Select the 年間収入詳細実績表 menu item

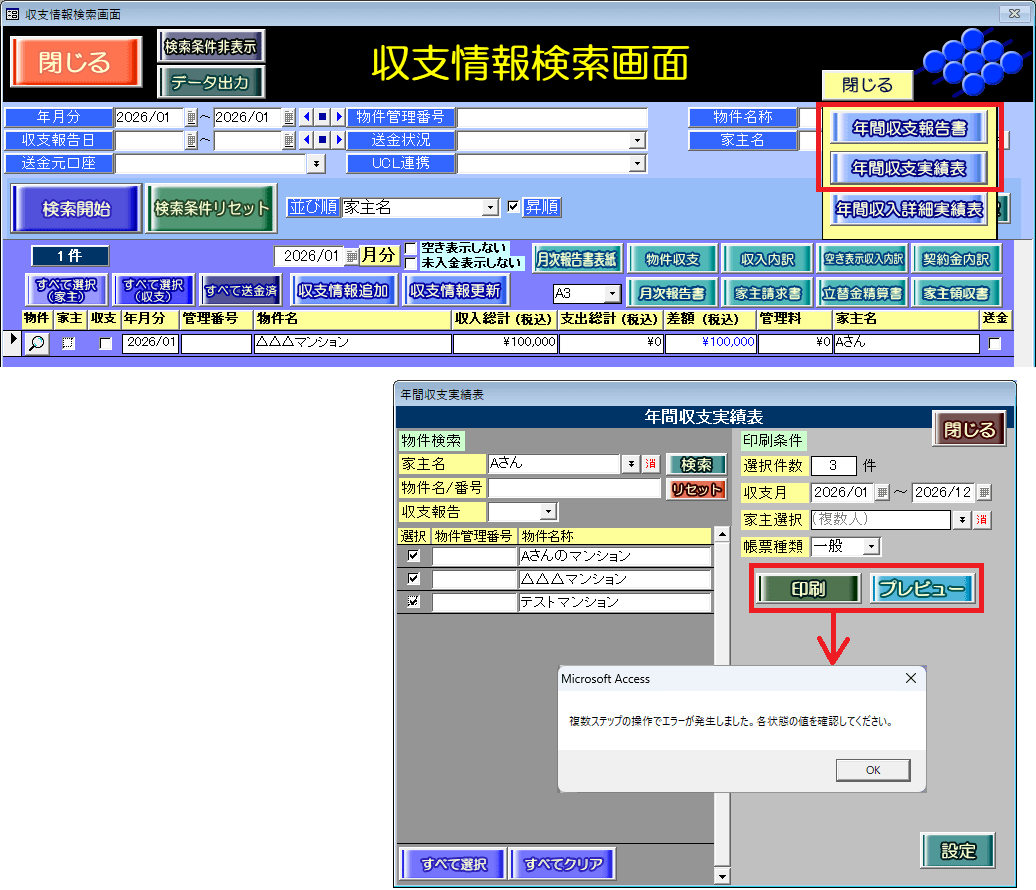pyautogui.click(x=910, y=210)
